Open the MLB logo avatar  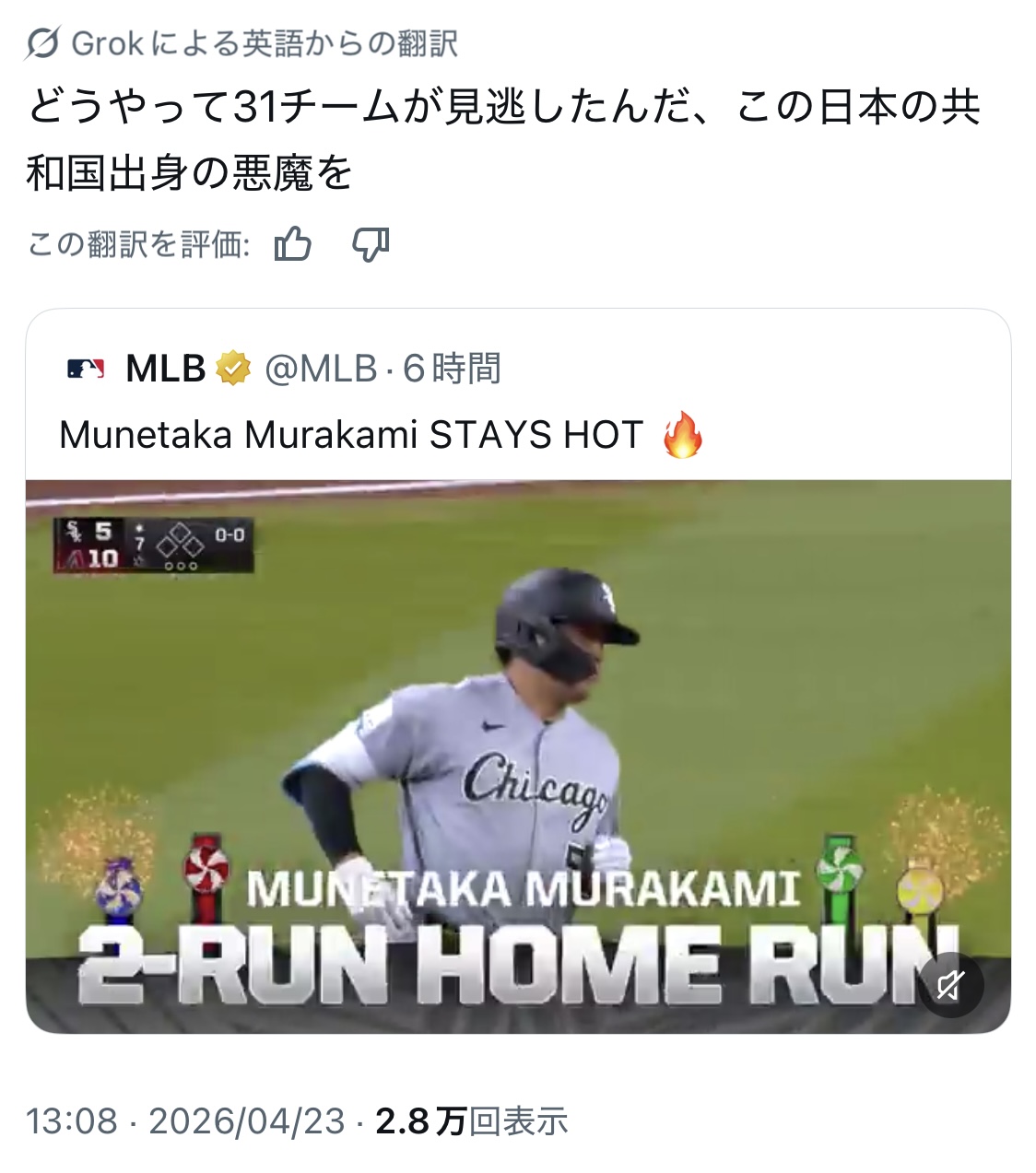coord(86,369)
